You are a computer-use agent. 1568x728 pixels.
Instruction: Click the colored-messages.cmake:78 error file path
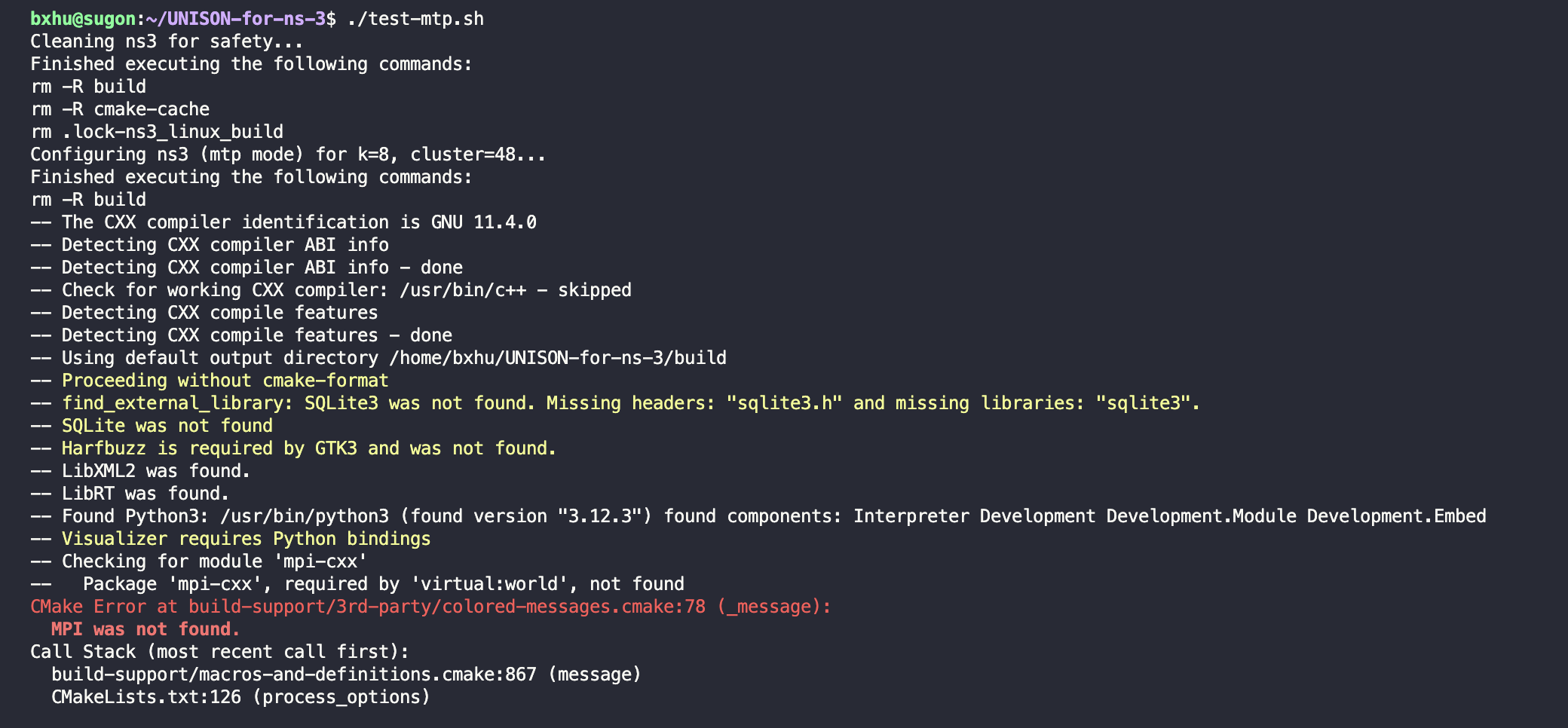click(446, 607)
